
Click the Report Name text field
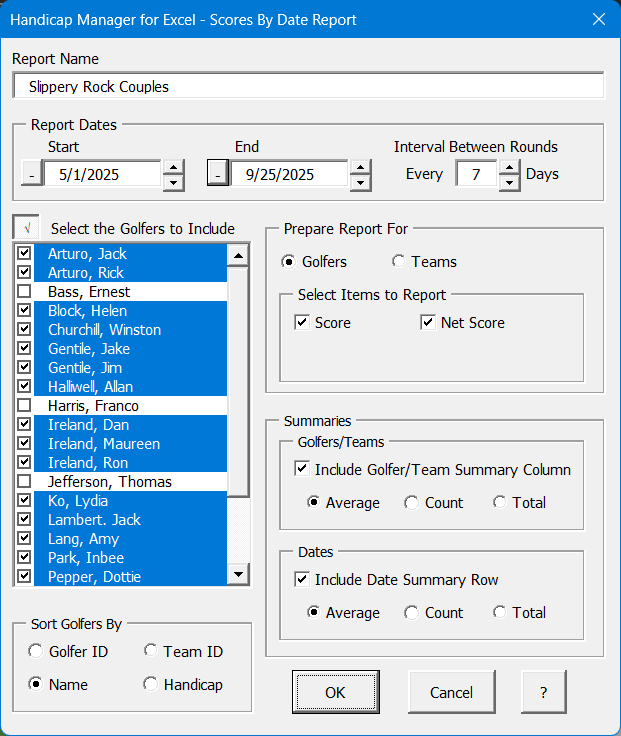click(308, 86)
